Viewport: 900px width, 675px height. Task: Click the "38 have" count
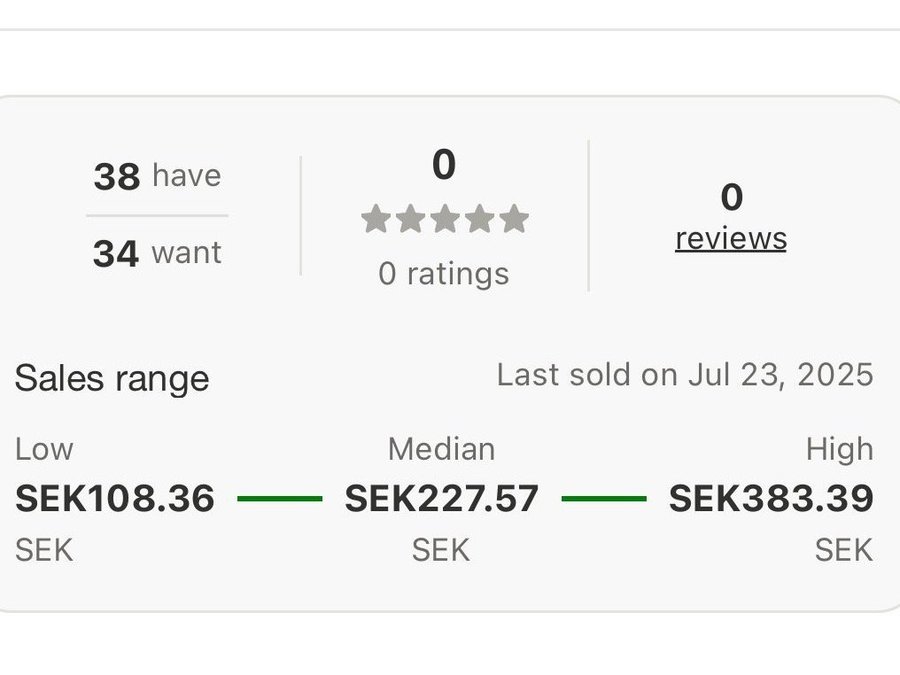(157, 176)
